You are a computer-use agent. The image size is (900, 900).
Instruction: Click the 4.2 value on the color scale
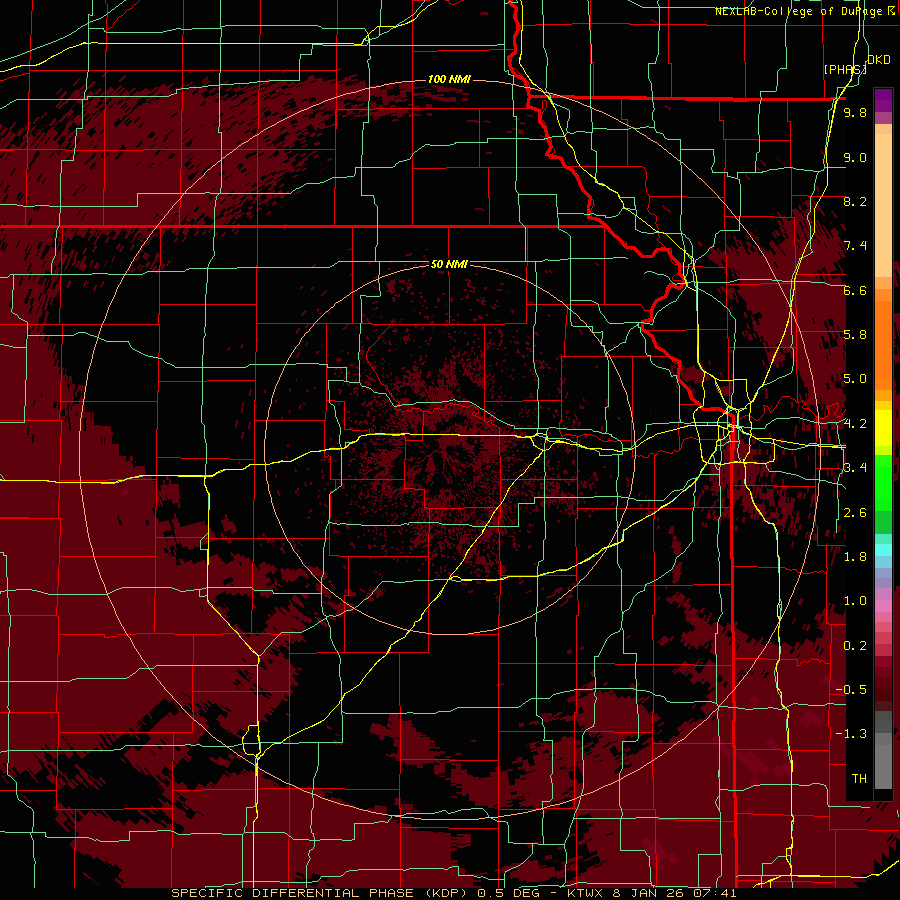point(855,423)
